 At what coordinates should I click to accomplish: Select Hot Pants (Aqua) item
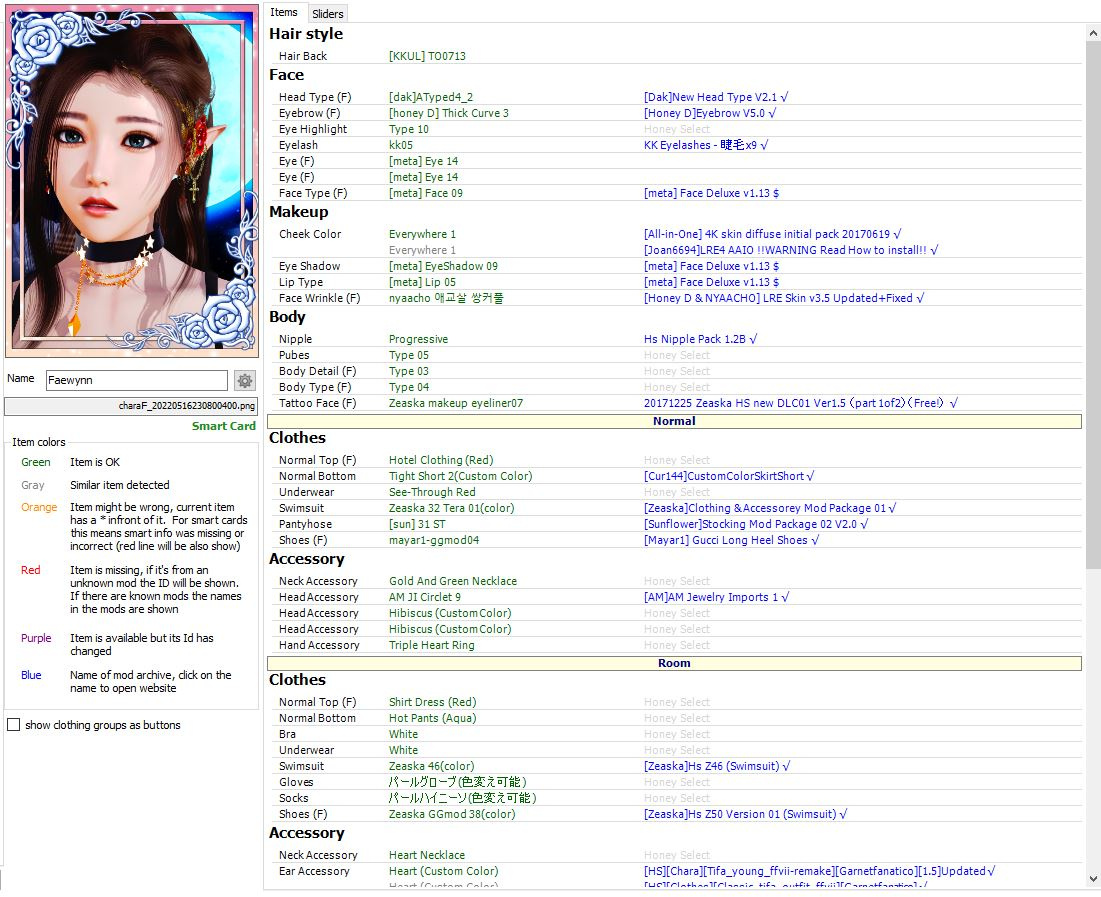[433, 718]
